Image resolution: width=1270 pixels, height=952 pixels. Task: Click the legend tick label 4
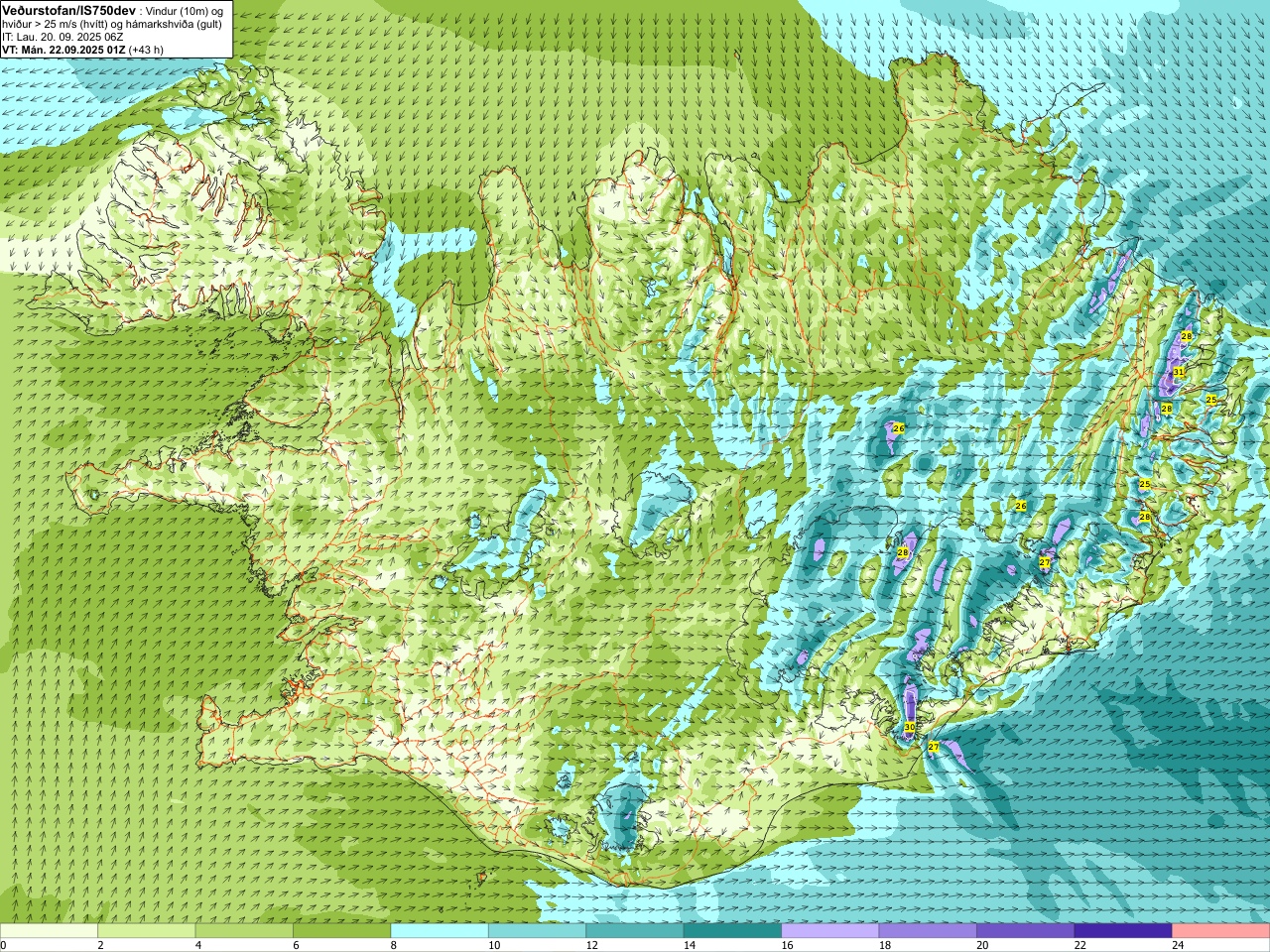[x=198, y=946]
